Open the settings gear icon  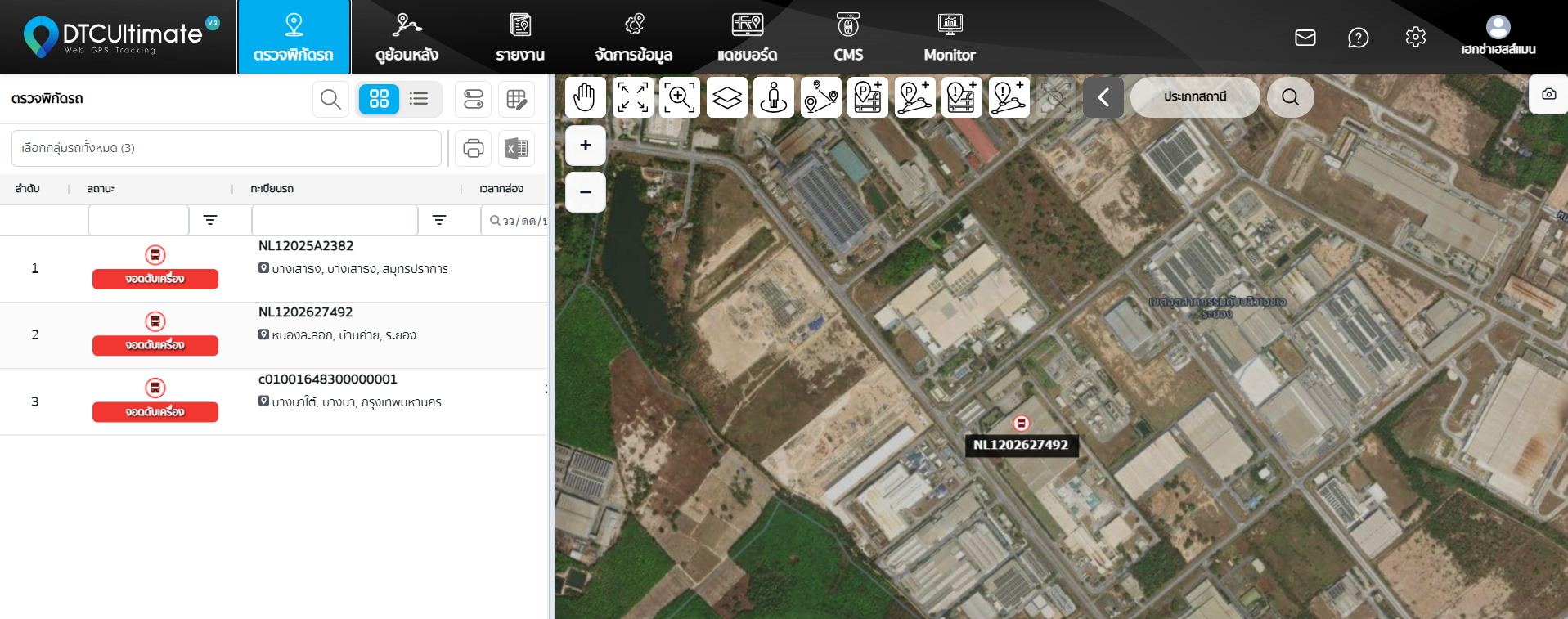tap(1416, 38)
